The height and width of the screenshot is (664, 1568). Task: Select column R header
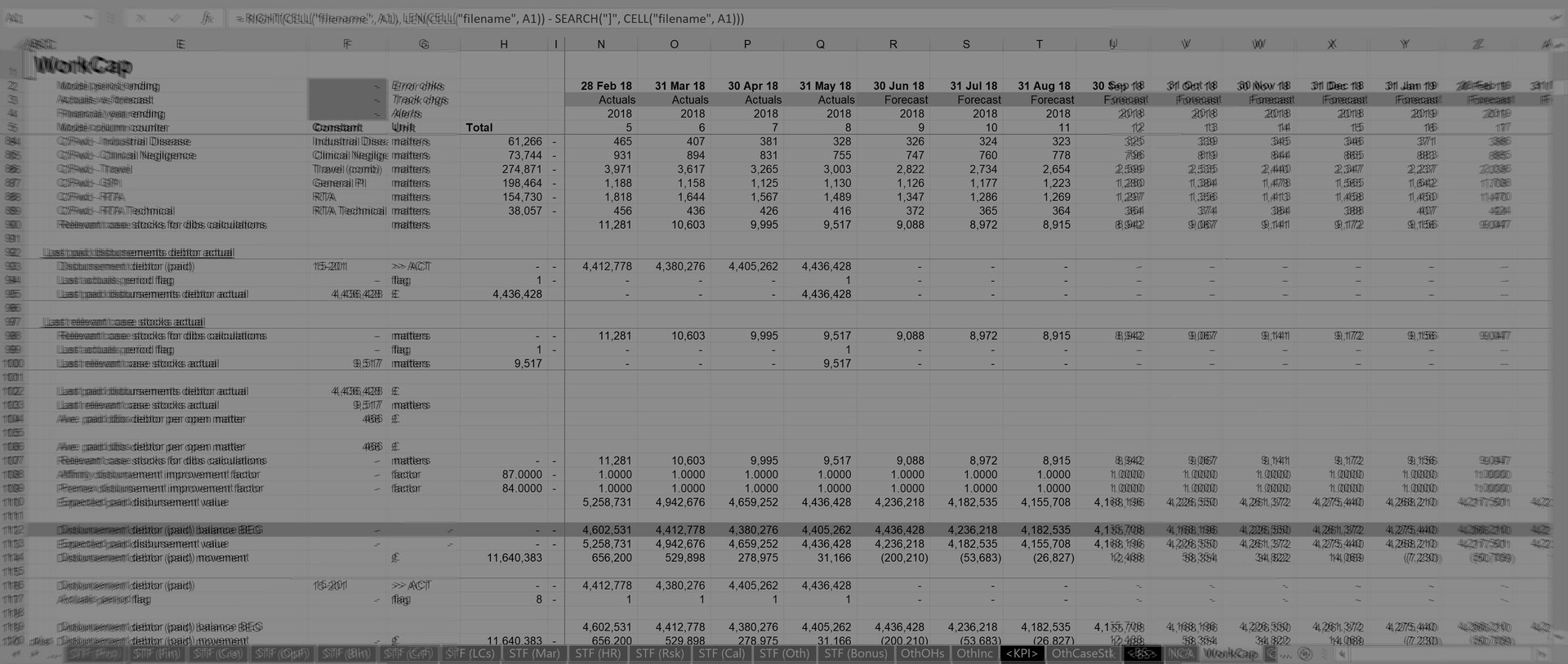[893, 44]
